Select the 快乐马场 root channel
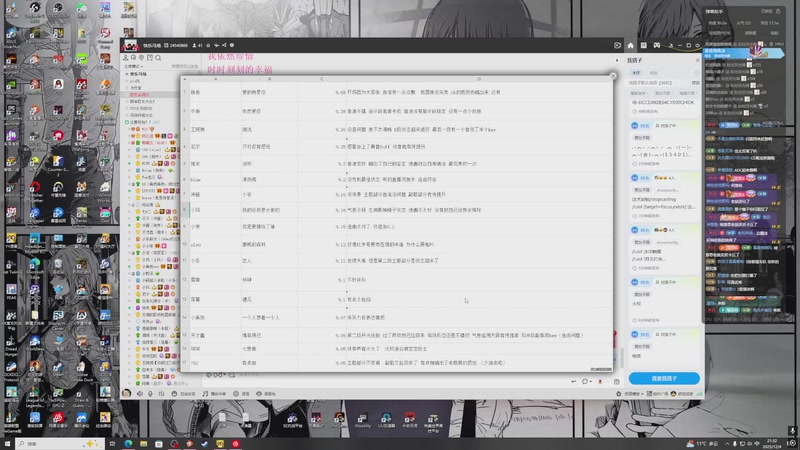Viewport: 800px width, 450px height. 138,74
